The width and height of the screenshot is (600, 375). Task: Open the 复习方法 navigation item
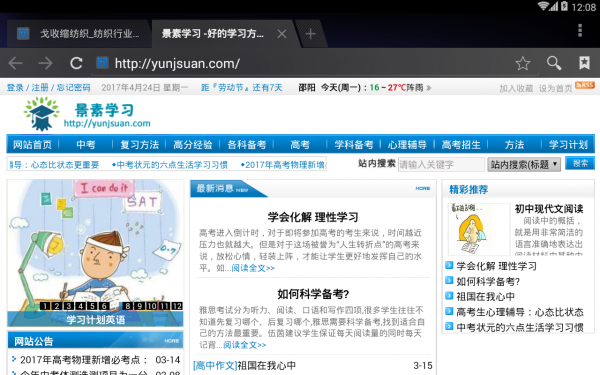[x=140, y=145]
